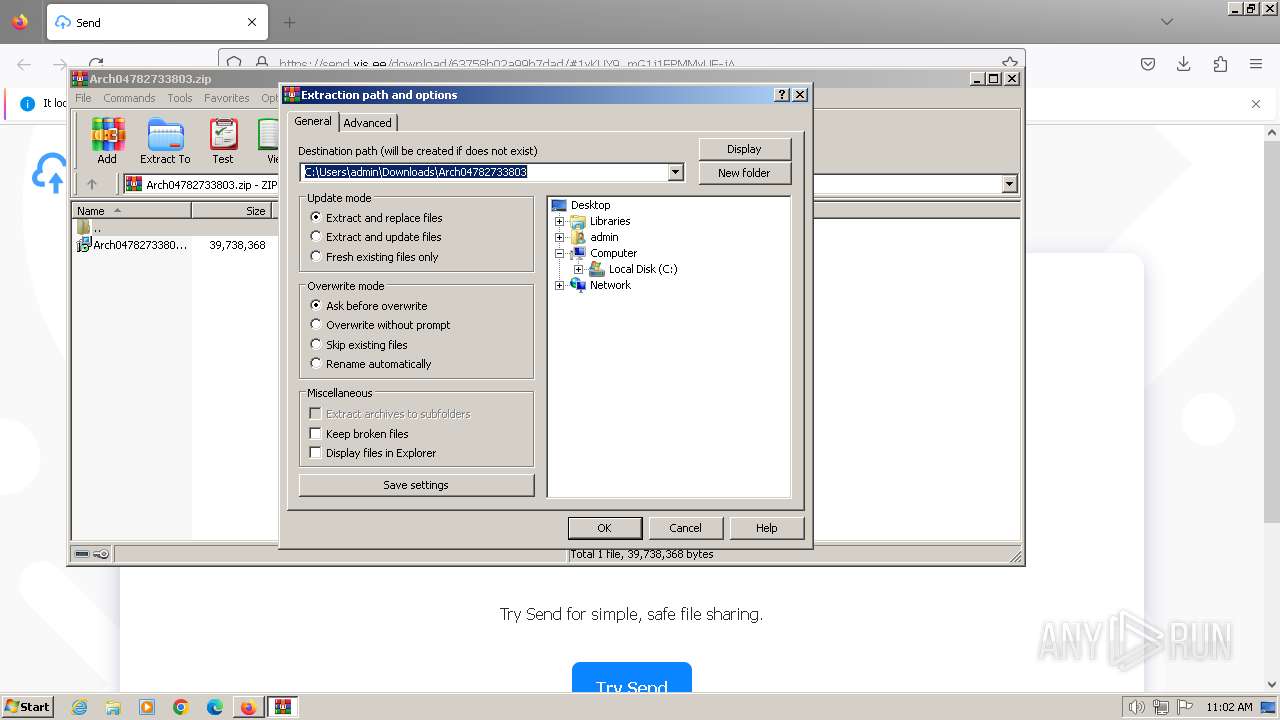Viewport: 1280px width, 720px height.
Task: Expand the Libraries tree node
Action: [559, 221]
